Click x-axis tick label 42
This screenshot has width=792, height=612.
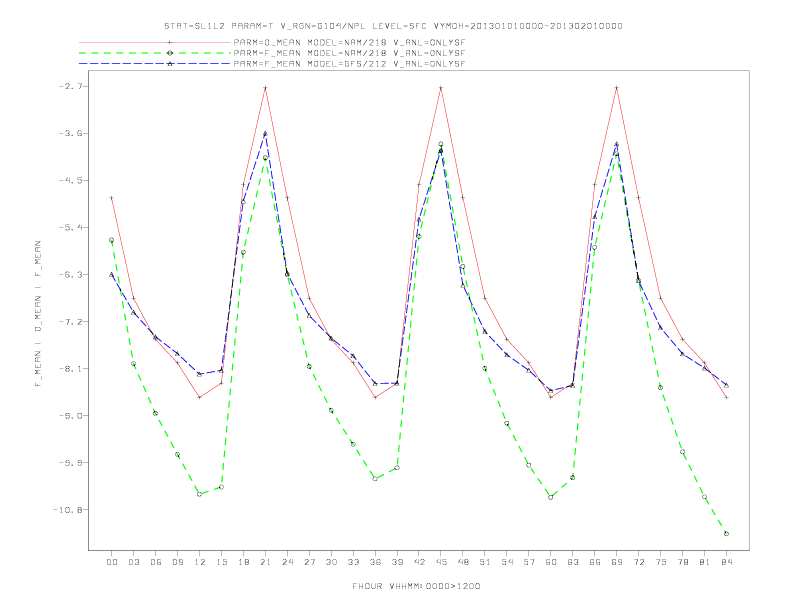(419, 562)
